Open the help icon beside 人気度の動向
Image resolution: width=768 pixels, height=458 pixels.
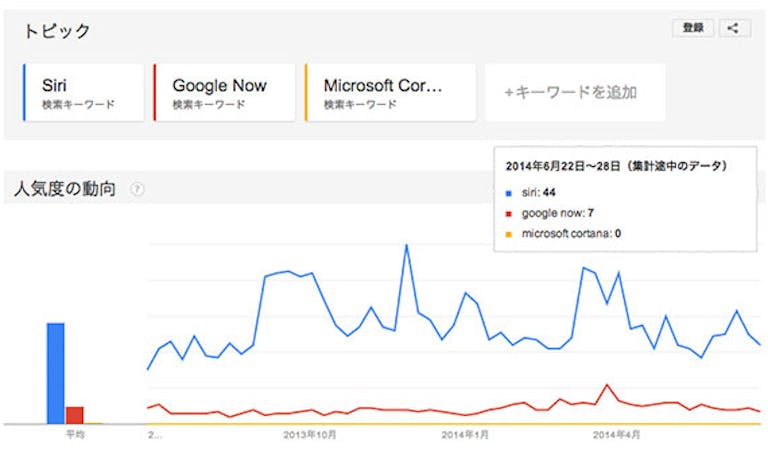click(137, 189)
